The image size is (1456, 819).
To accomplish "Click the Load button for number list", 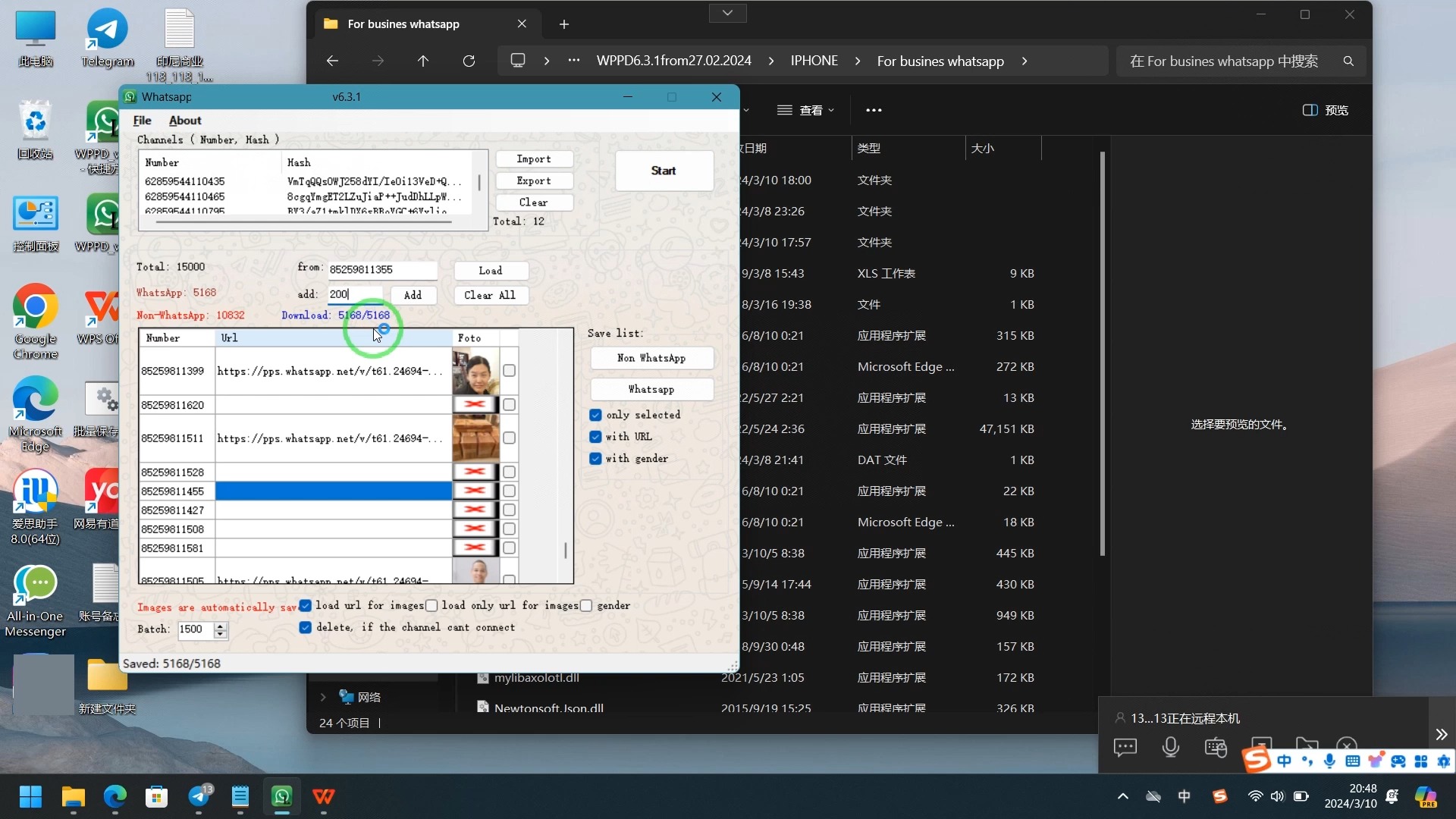I will pos(491,270).
